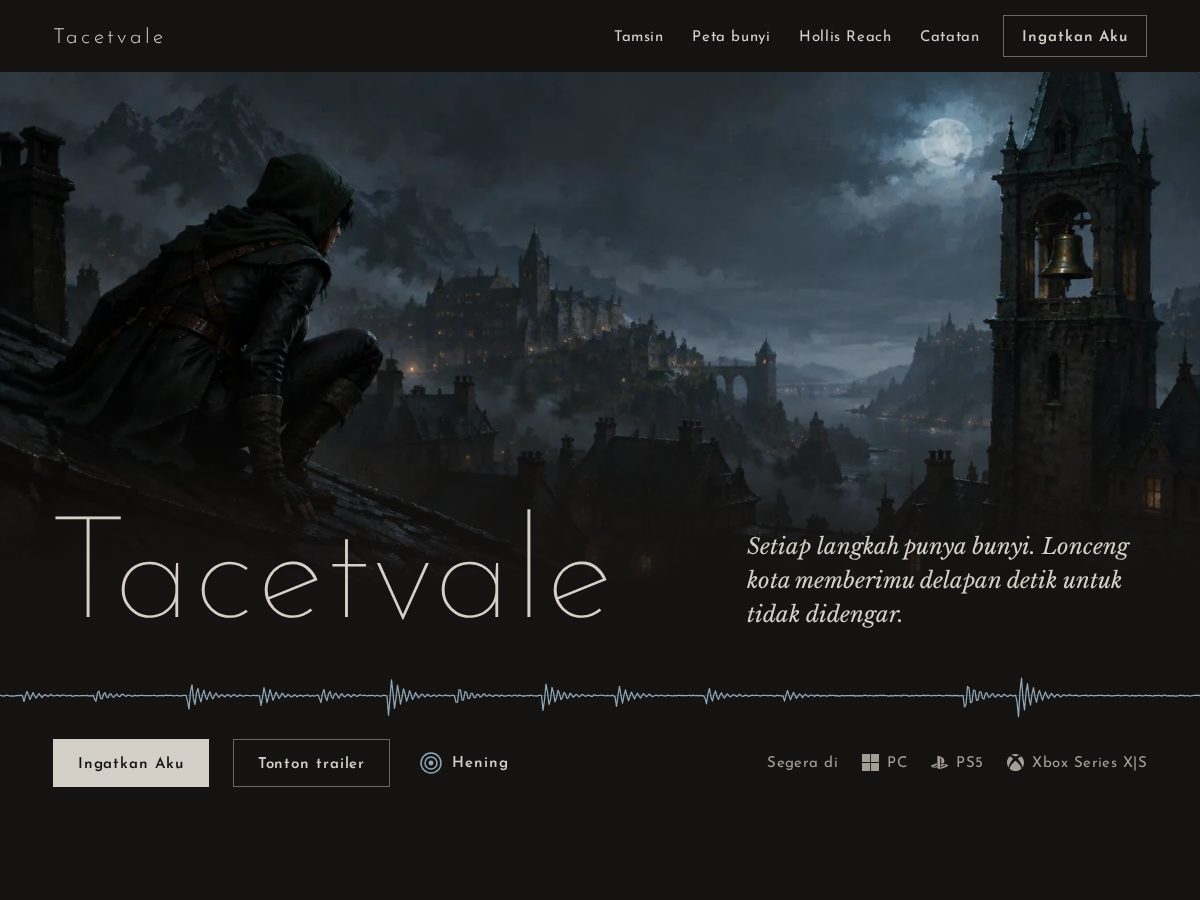This screenshot has width=1200, height=900.
Task: Click the tagline starting Setiap langkah
Action: point(938,580)
